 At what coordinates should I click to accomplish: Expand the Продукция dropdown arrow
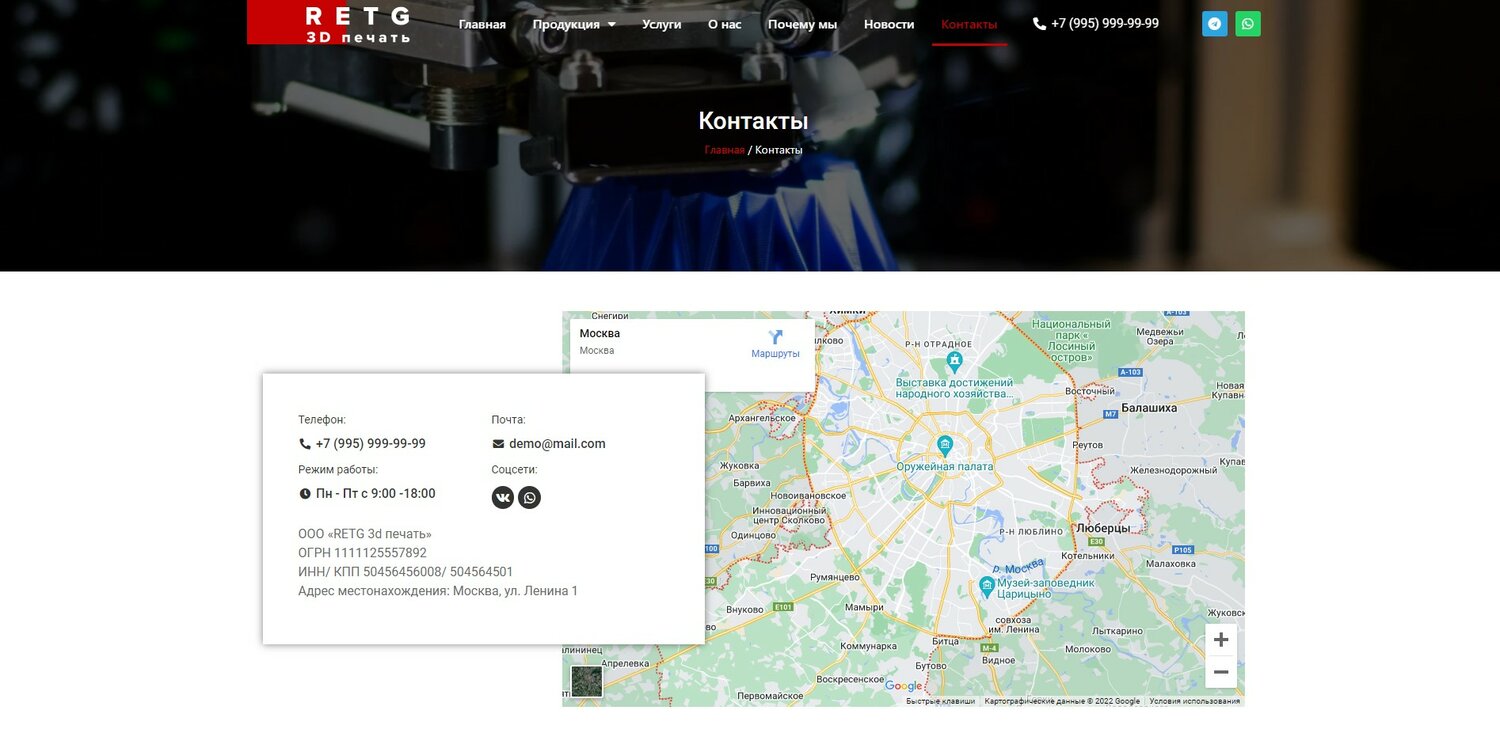tap(611, 24)
